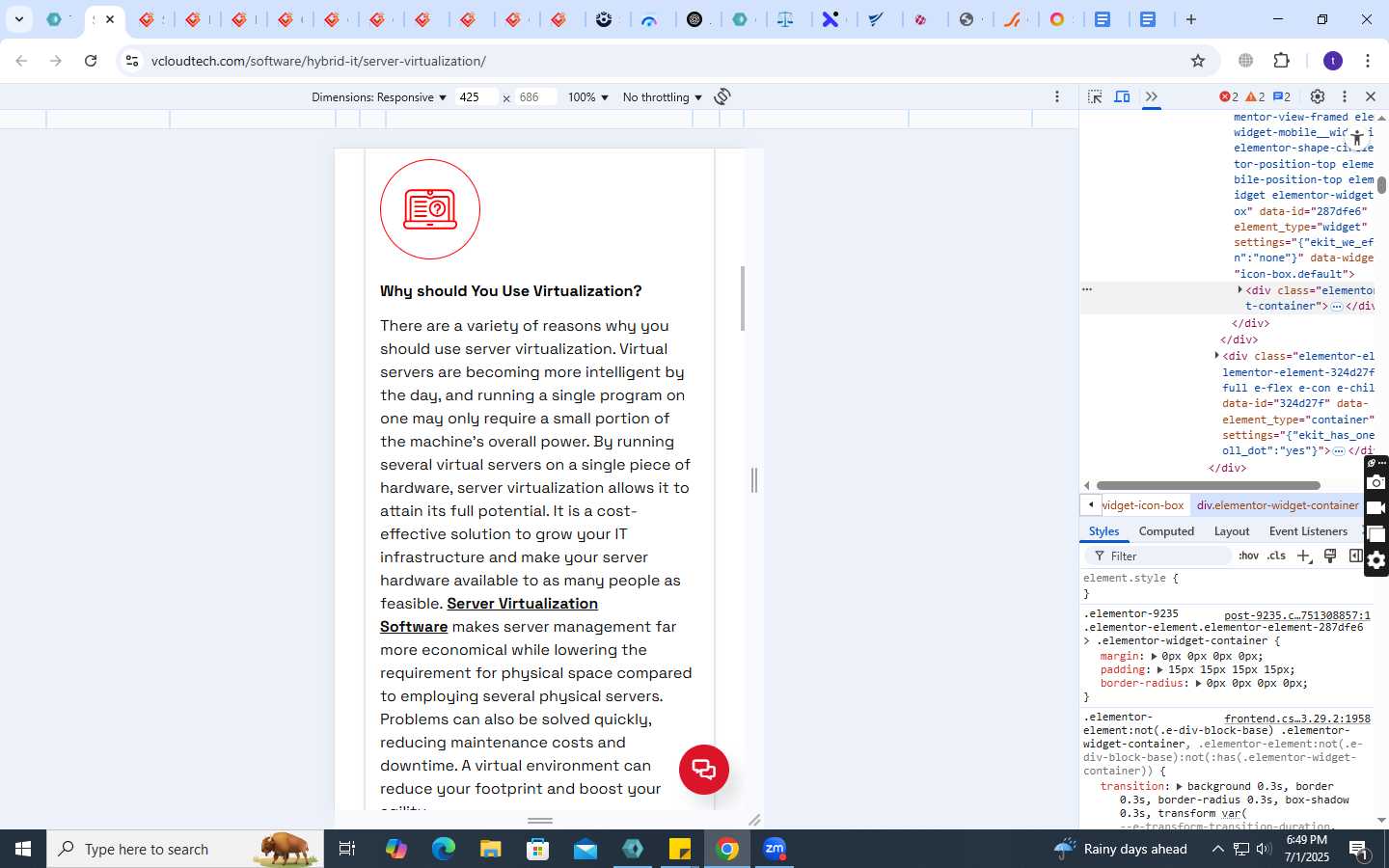This screenshot has width=1389, height=868.
Task: Click the Windows Start button
Action: pyautogui.click(x=23, y=849)
